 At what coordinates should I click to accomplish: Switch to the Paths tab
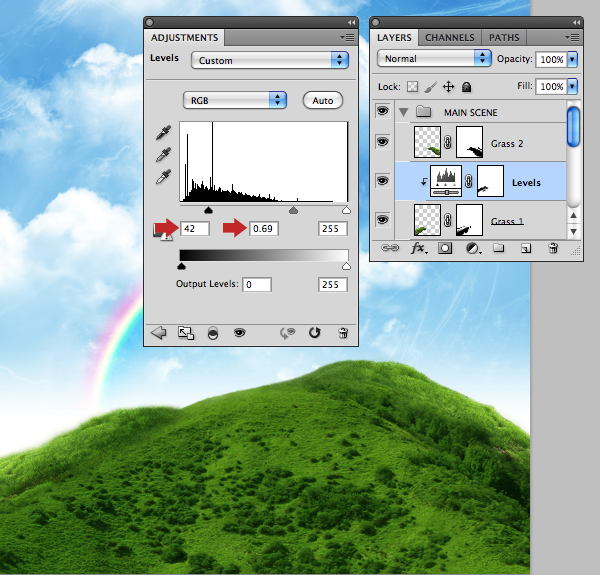[x=504, y=38]
